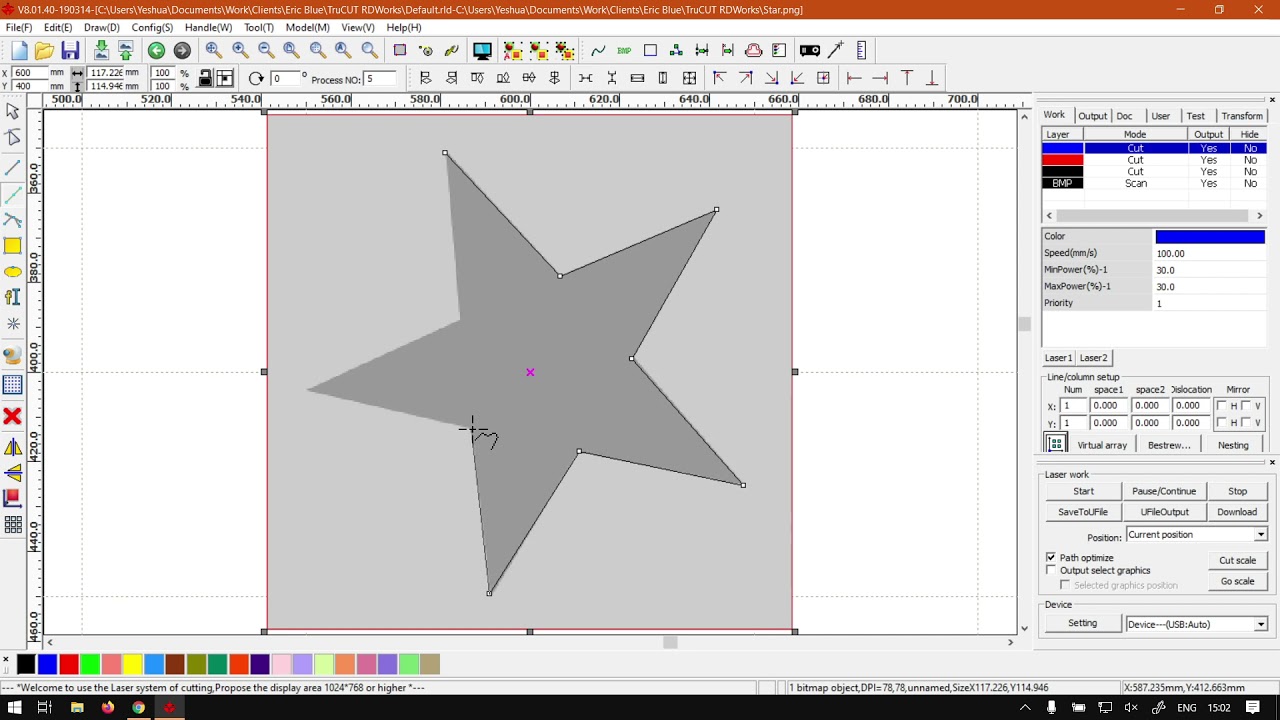Switch to the Output tab
The height and width of the screenshot is (720, 1280).
point(1092,116)
